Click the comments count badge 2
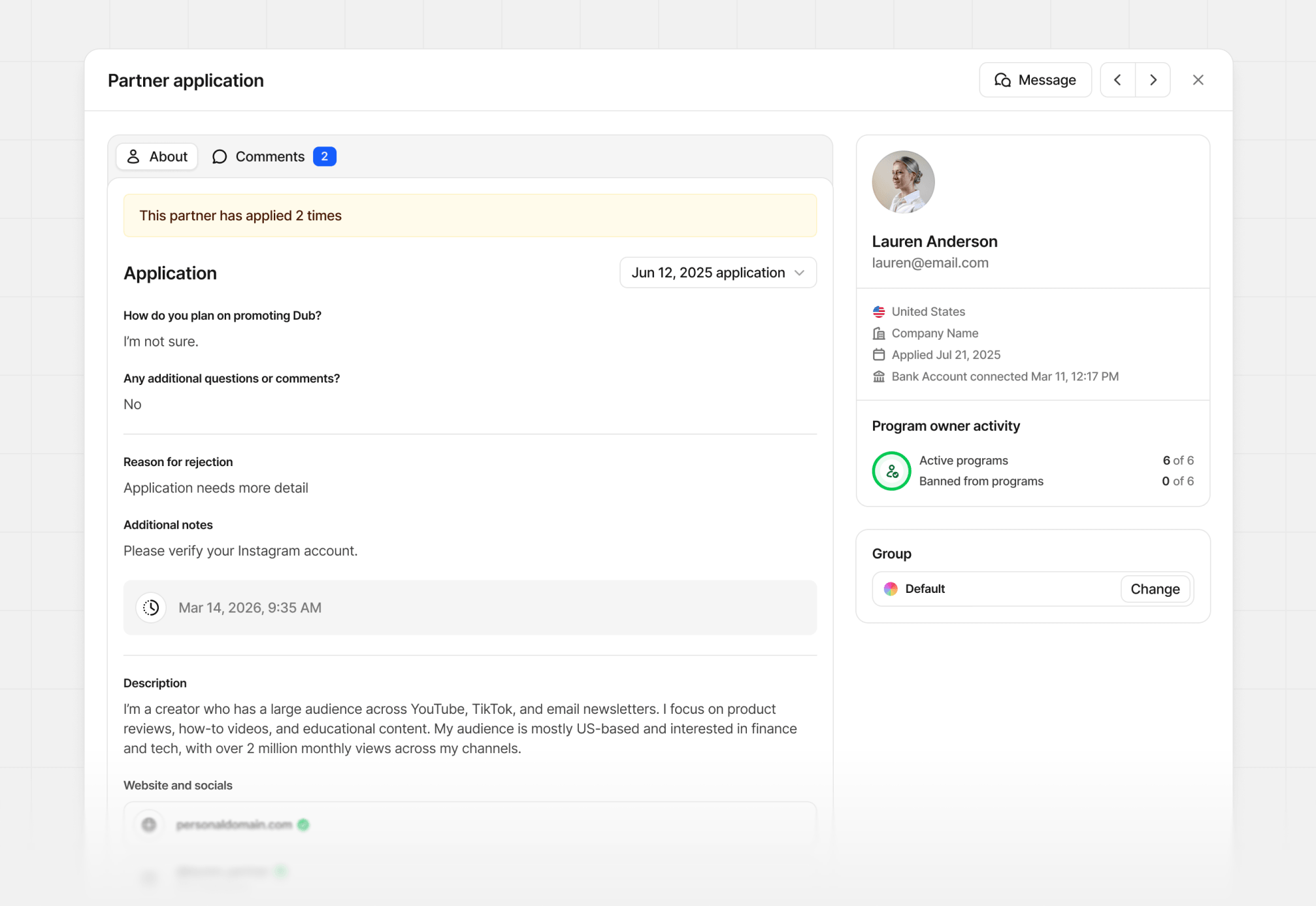Screen dimensions: 1316x906 click(x=324, y=157)
